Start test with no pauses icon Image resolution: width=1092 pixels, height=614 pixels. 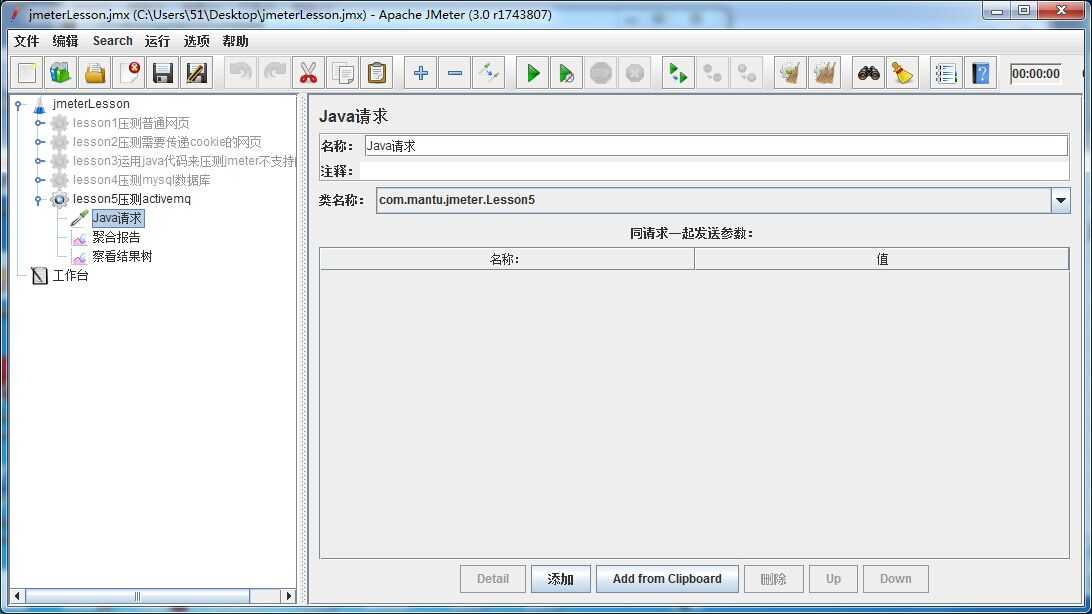coord(567,73)
